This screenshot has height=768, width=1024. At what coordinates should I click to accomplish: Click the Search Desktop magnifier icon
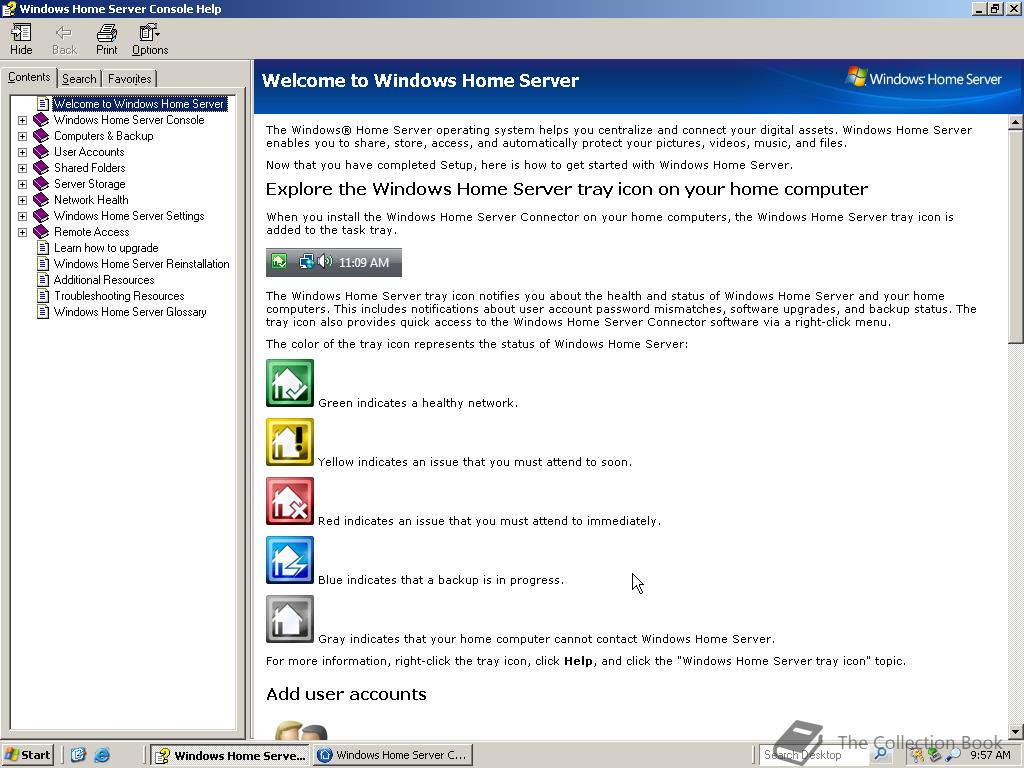[x=880, y=754]
